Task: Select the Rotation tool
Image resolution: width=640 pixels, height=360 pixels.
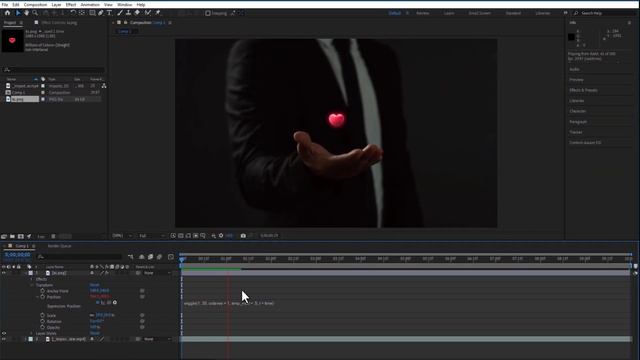Action: tap(73, 13)
